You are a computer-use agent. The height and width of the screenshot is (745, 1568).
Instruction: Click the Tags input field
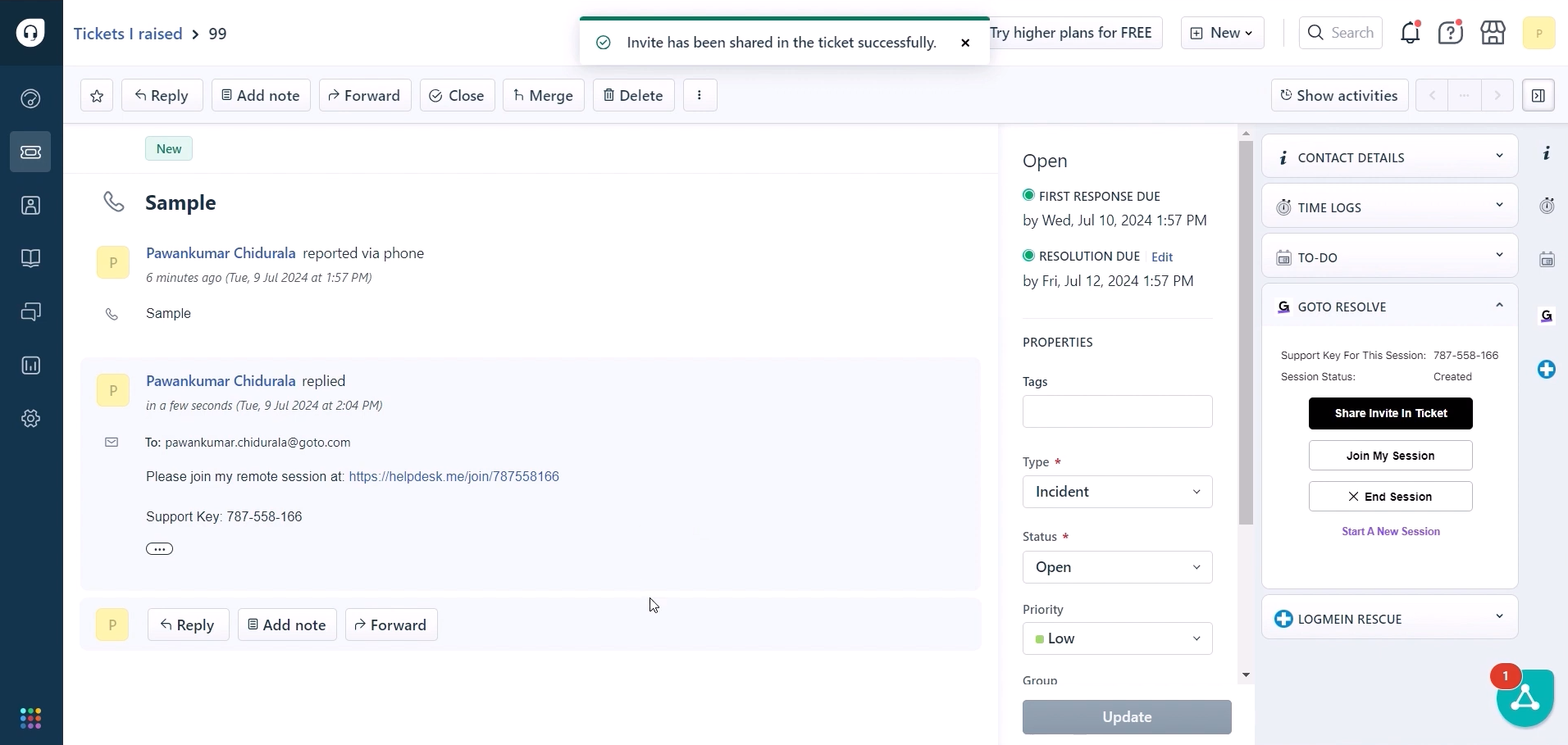pos(1117,411)
